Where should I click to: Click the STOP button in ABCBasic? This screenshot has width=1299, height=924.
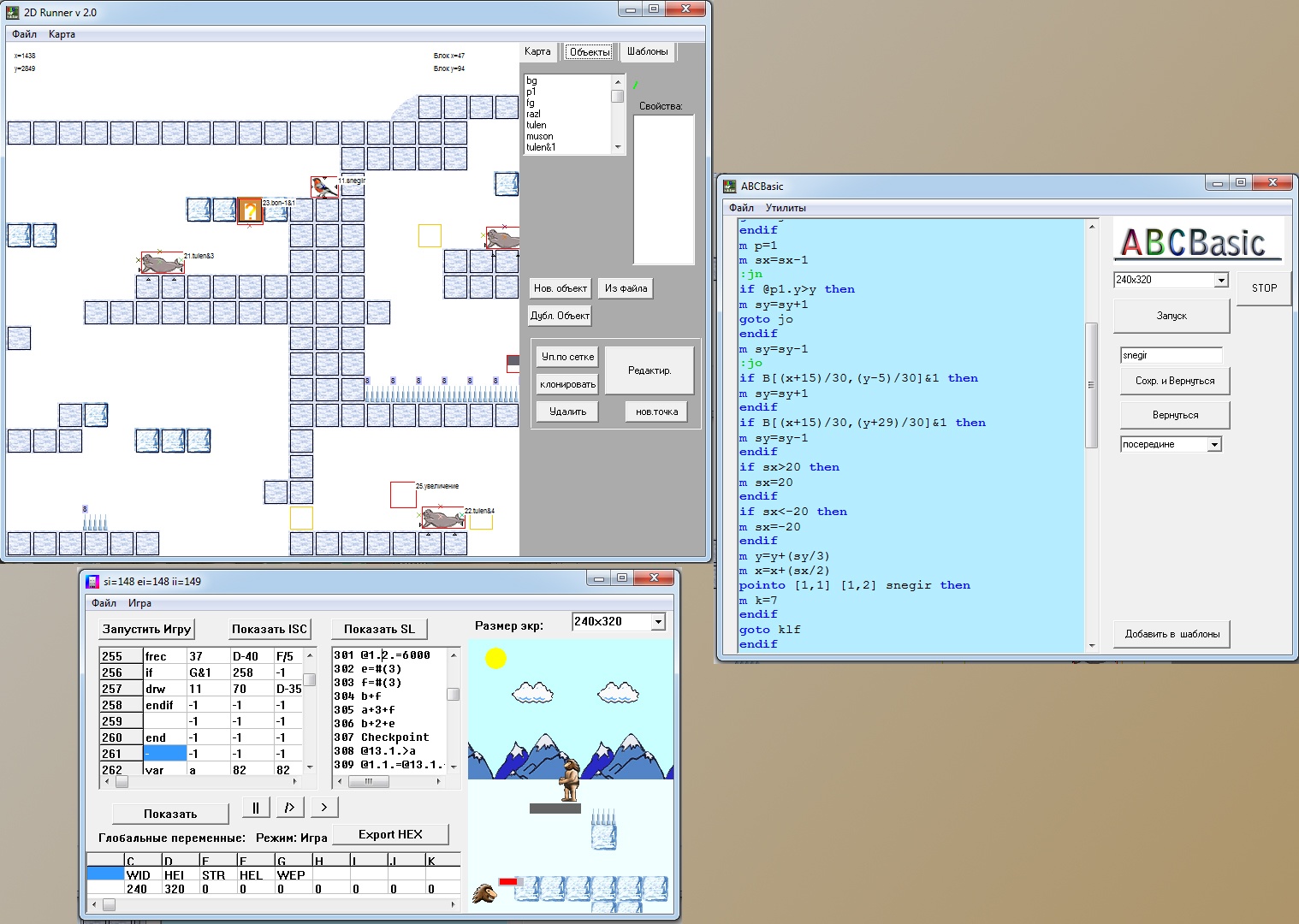point(1264,288)
